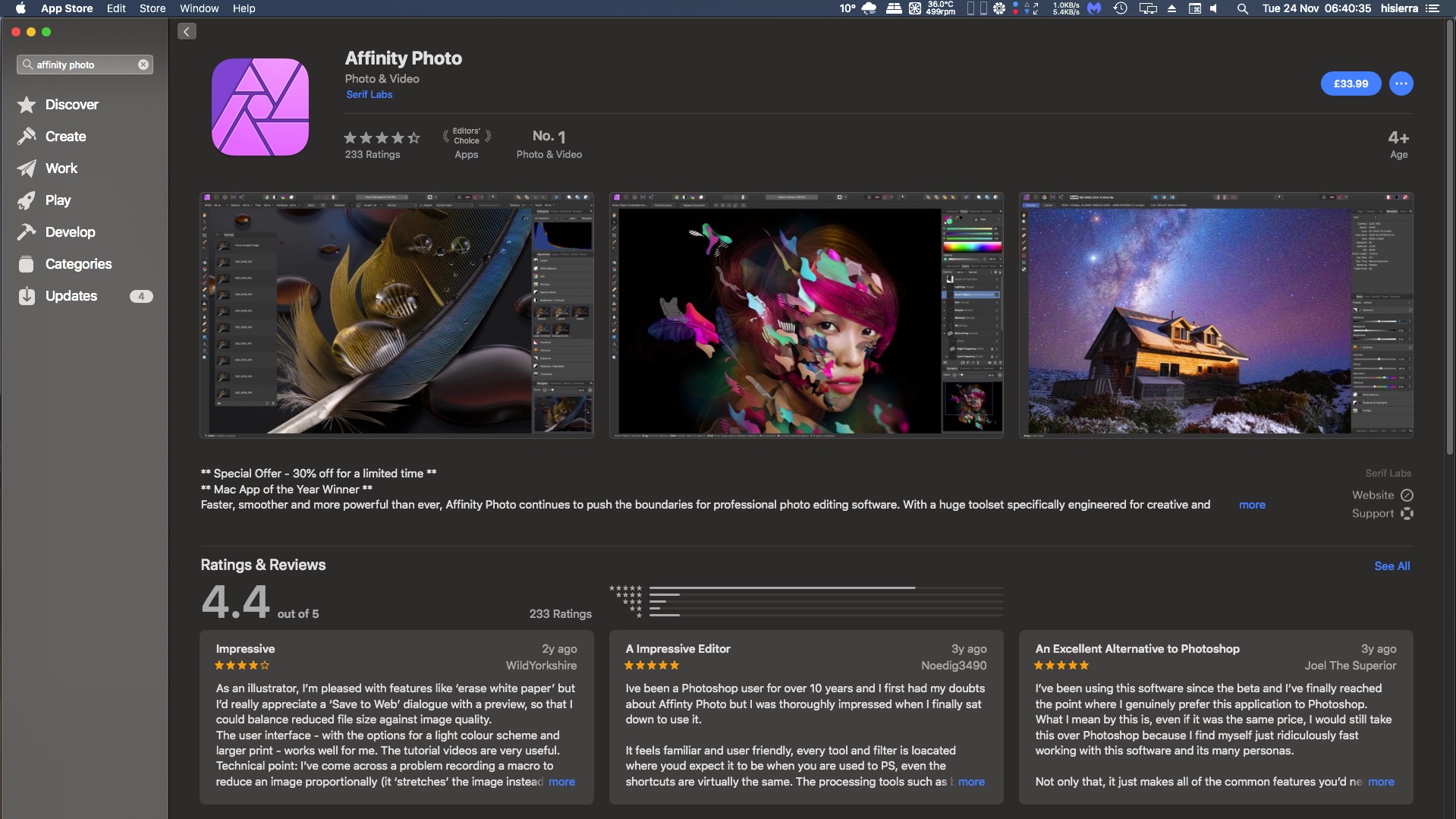The width and height of the screenshot is (1456, 819).
Task: Open Spotlight search in the menu bar
Action: pos(1242,8)
